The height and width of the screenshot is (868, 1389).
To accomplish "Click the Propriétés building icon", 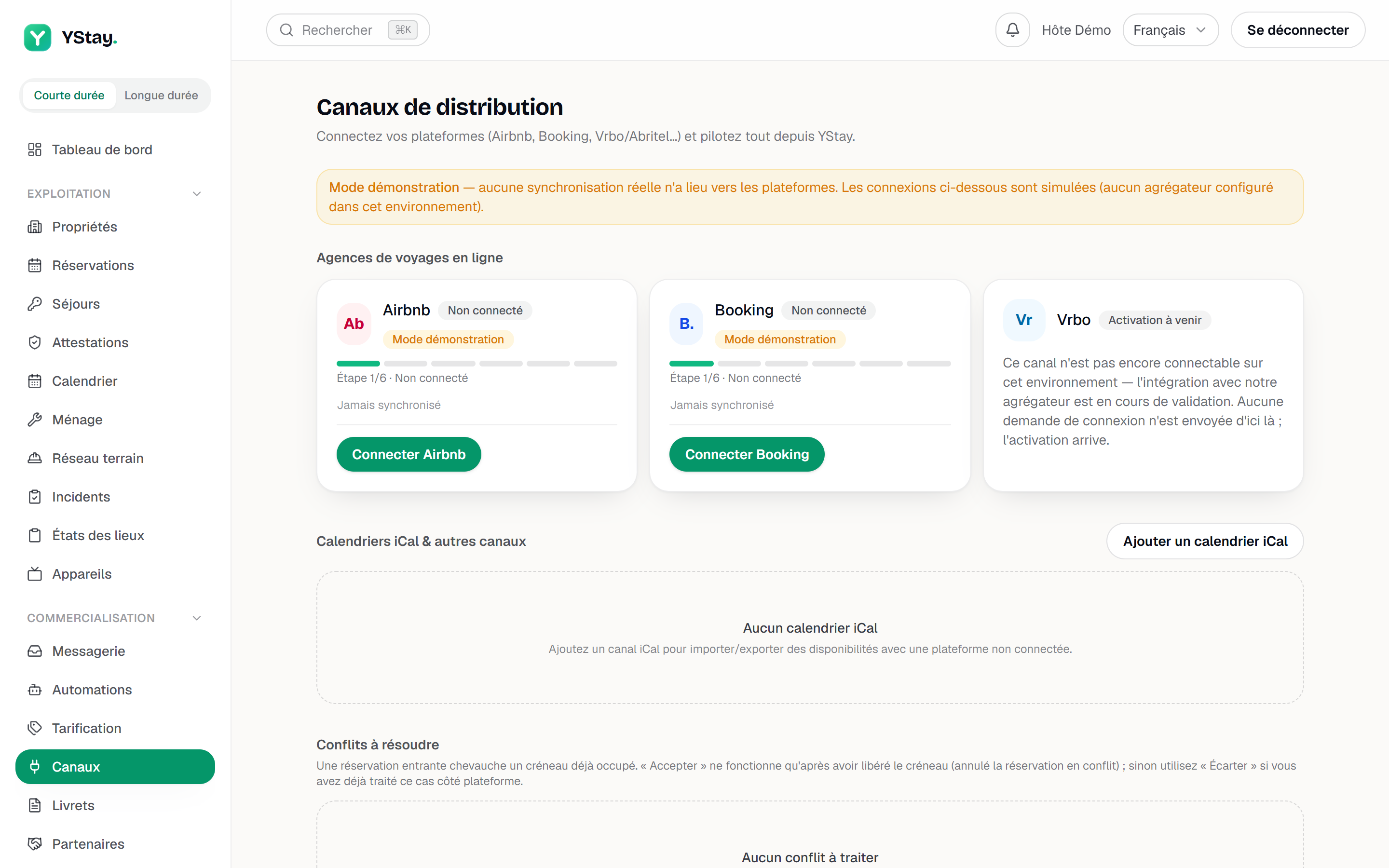I will (34, 227).
